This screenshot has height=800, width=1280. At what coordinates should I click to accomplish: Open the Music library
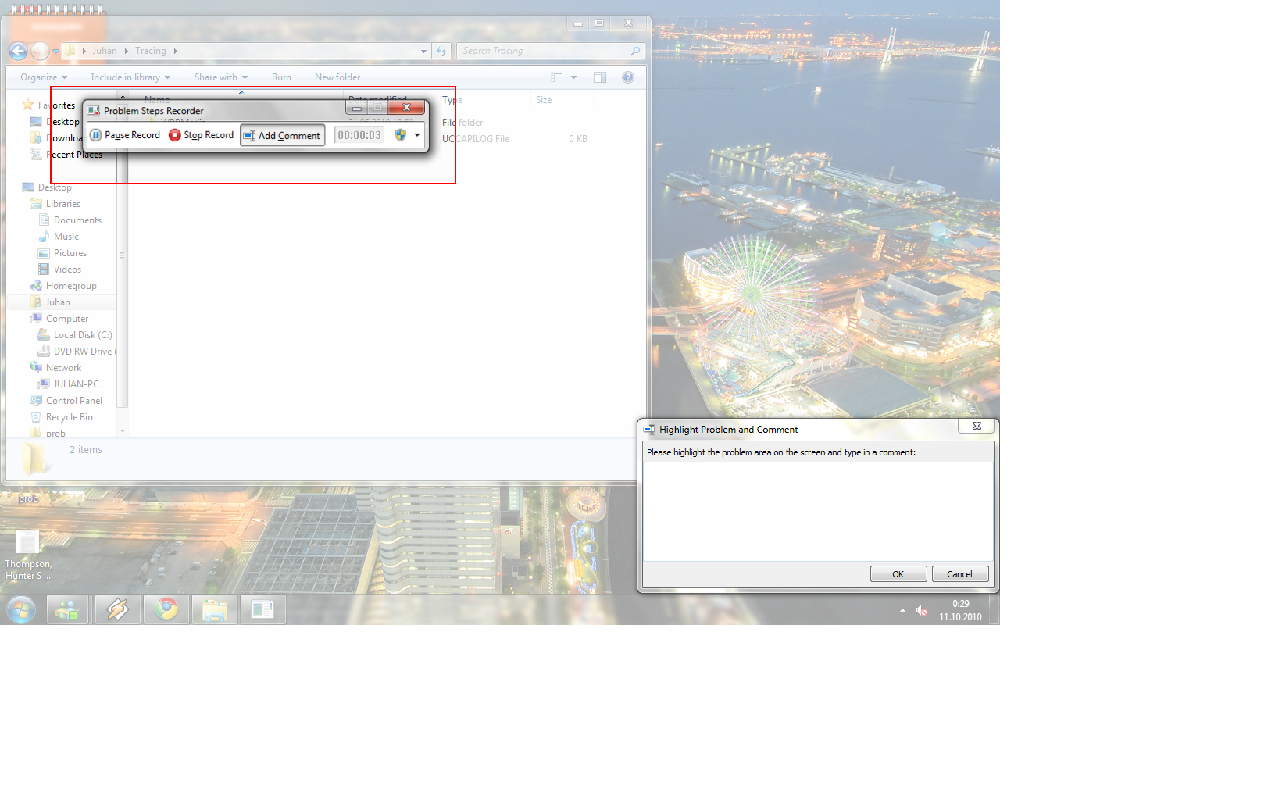tap(66, 237)
